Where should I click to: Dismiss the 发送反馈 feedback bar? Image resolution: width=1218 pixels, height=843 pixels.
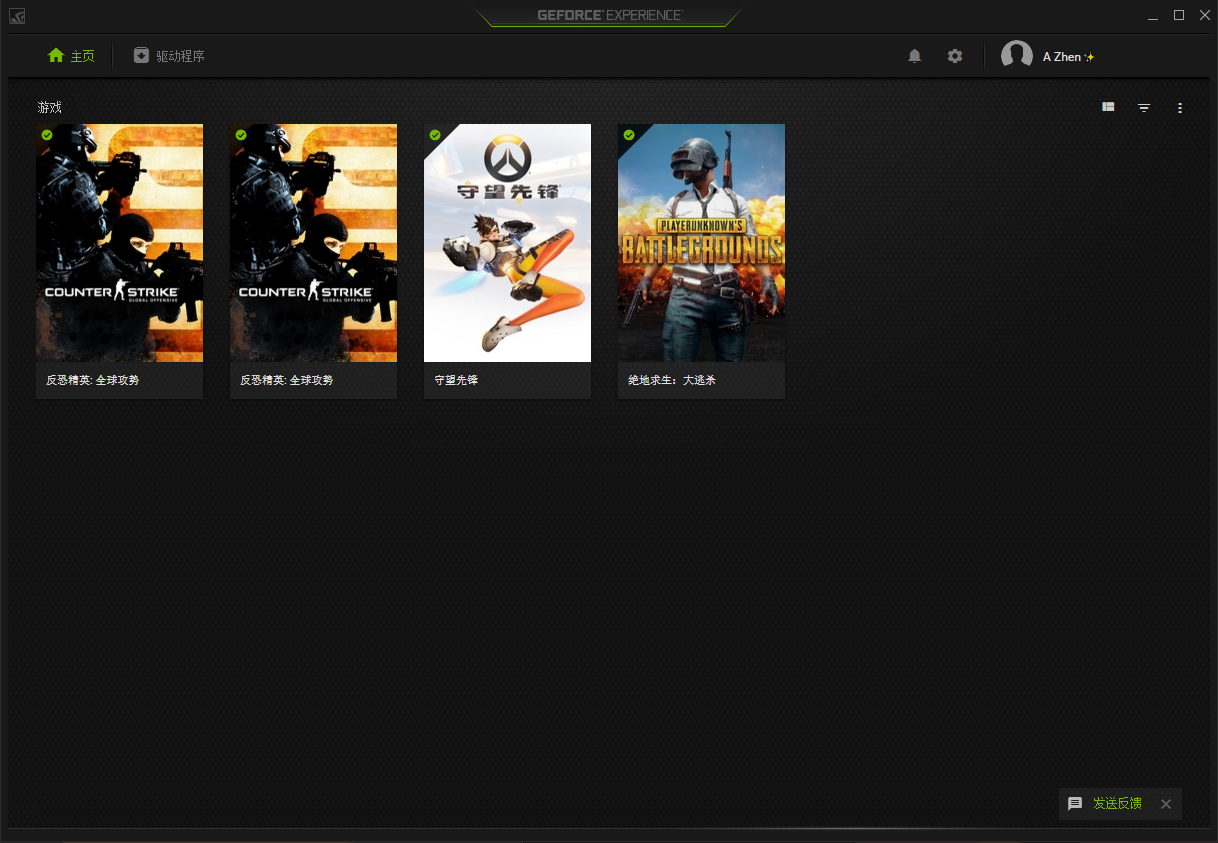tap(1166, 804)
